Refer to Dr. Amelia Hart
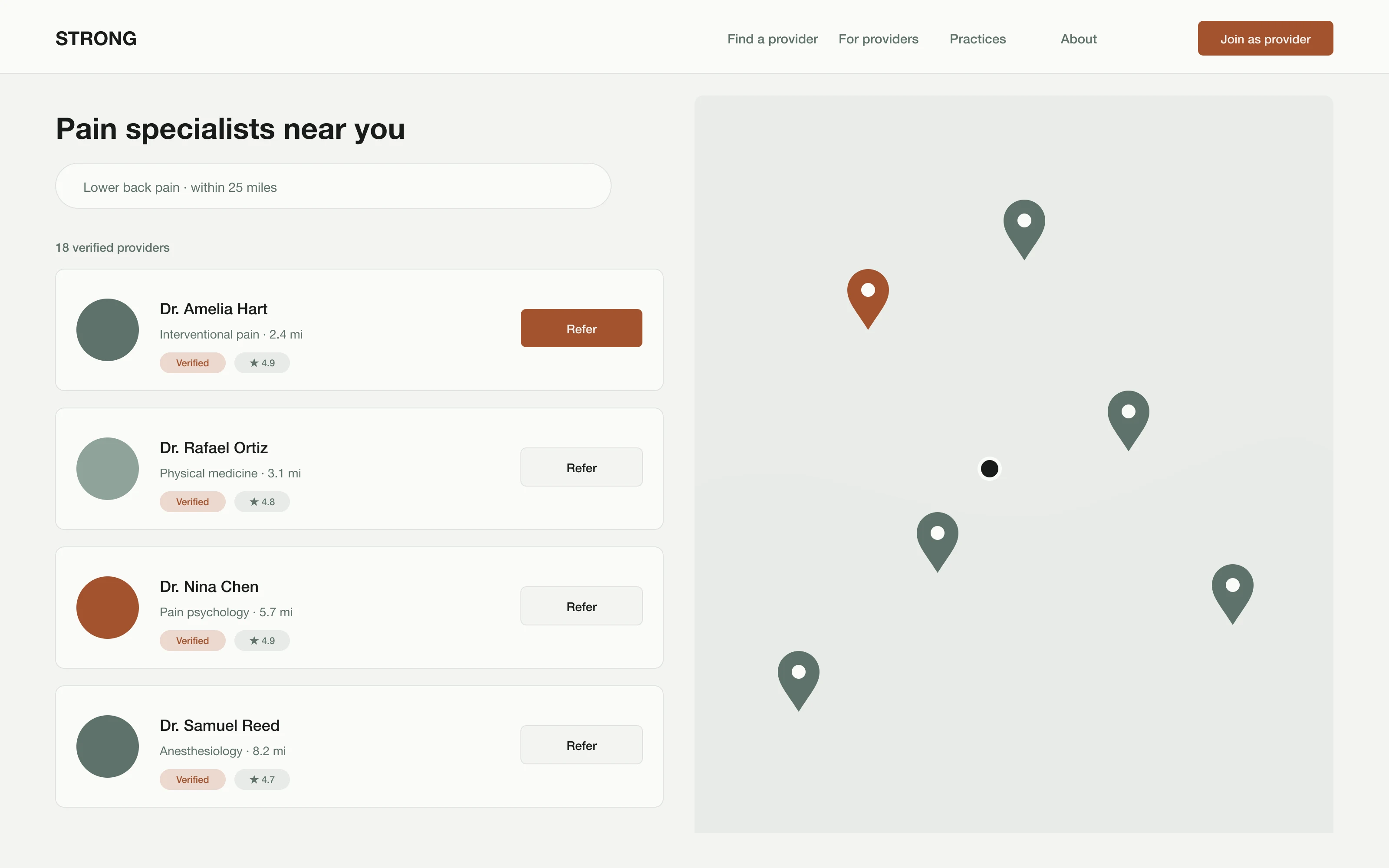The width and height of the screenshot is (1389, 868). [x=582, y=329]
